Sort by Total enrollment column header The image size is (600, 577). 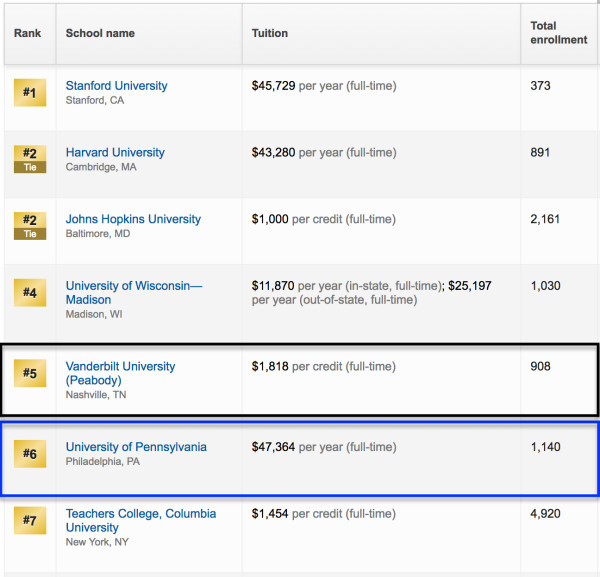click(x=558, y=33)
